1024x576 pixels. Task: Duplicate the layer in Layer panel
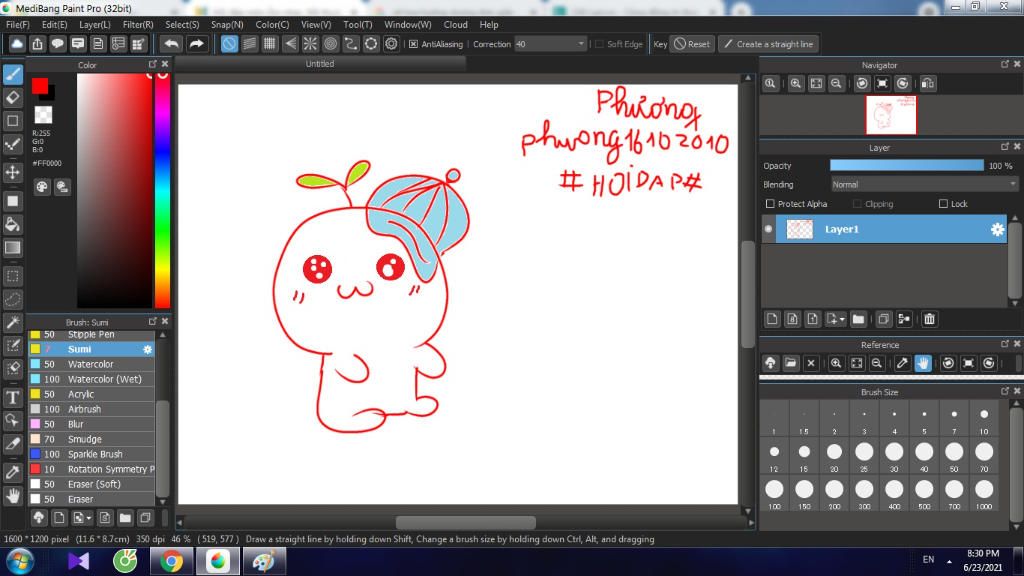(x=883, y=319)
